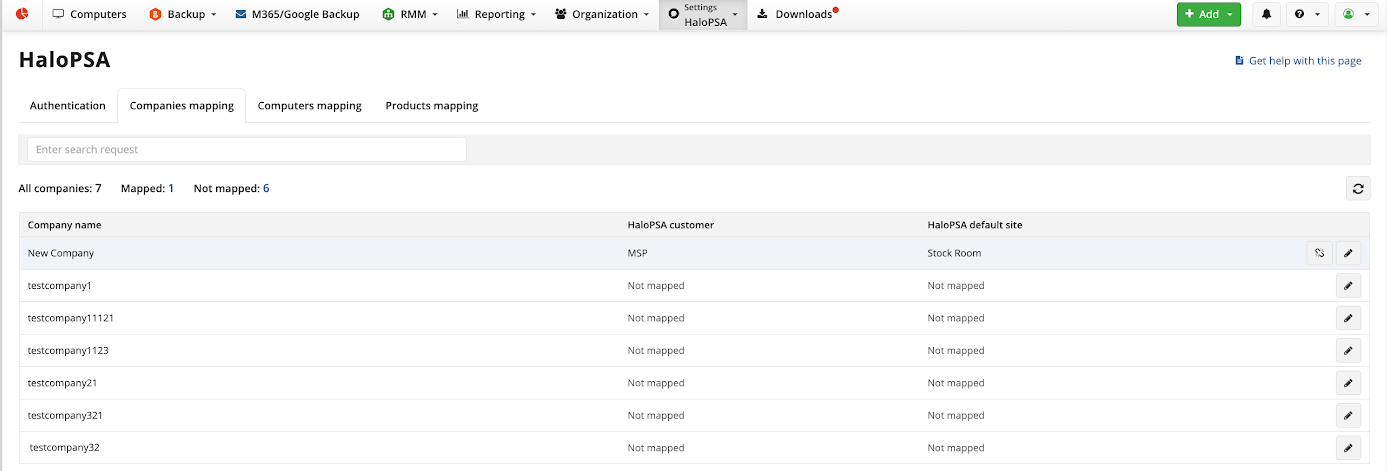Edit the New Company mapping
The image size is (1387, 471).
pos(1348,253)
